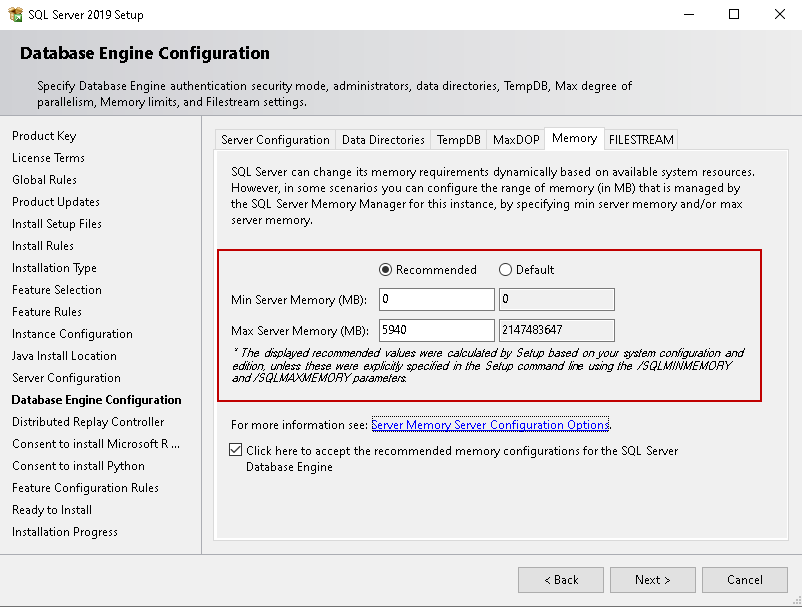This screenshot has width=802, height=607.
Task: Click the Install Setup Files step
Action: (x=57, y=223)
